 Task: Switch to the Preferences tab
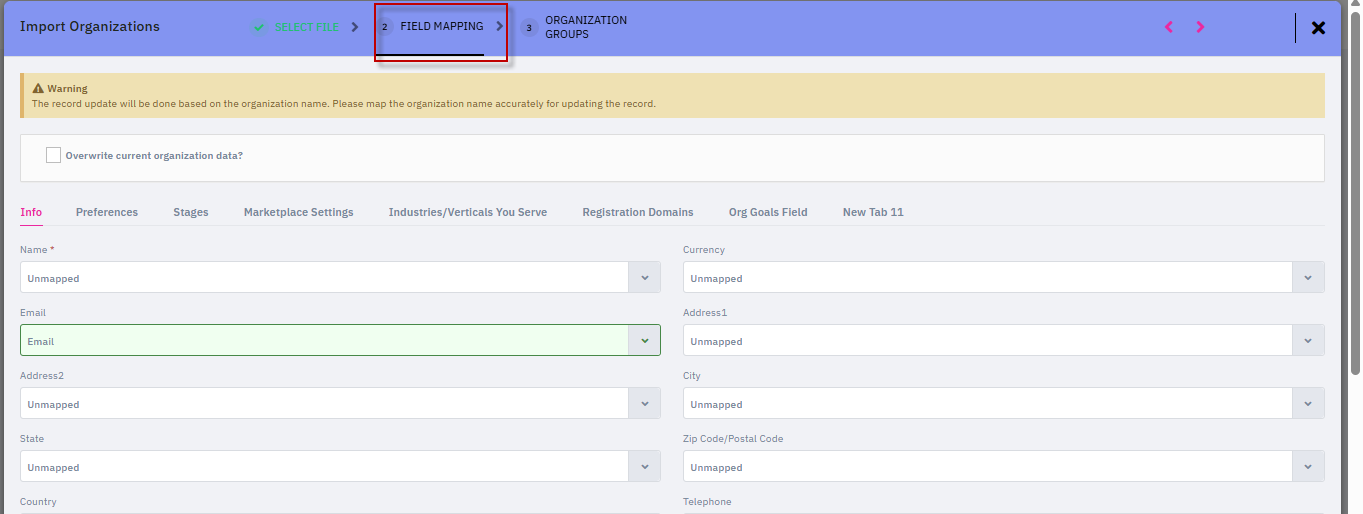pyautogui.click(x=107, y=212)
